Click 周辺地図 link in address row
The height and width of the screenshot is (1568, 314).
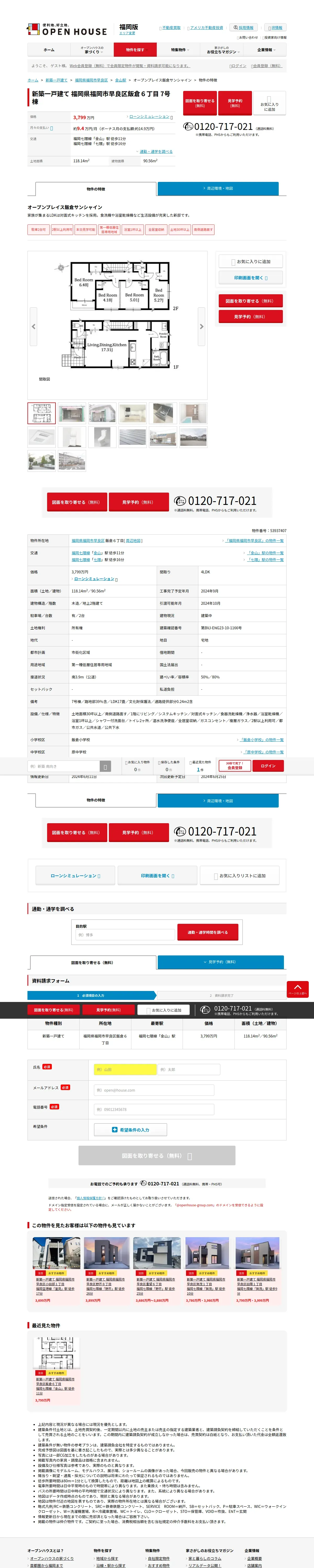133,540
